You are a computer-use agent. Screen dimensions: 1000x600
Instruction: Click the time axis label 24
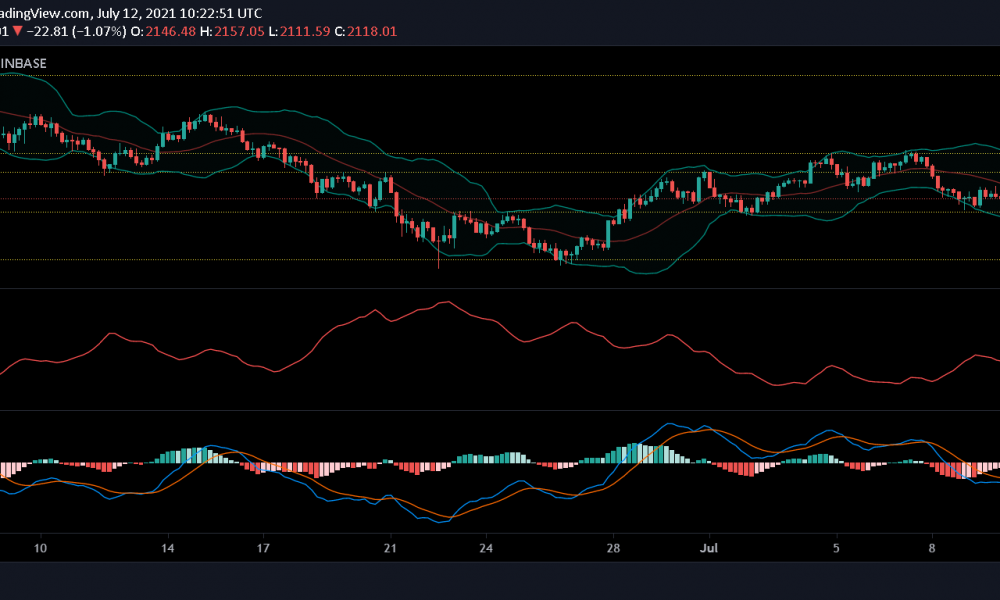pos(486,548)
